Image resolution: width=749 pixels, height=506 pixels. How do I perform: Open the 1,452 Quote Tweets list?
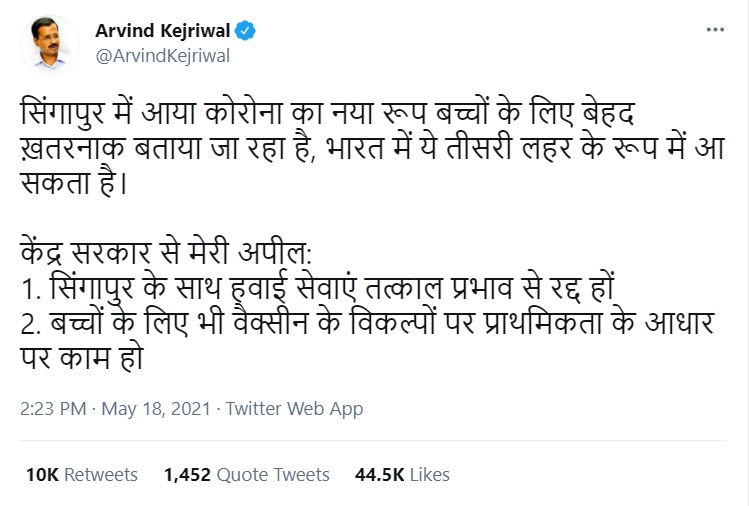click(x=244, y=474)
